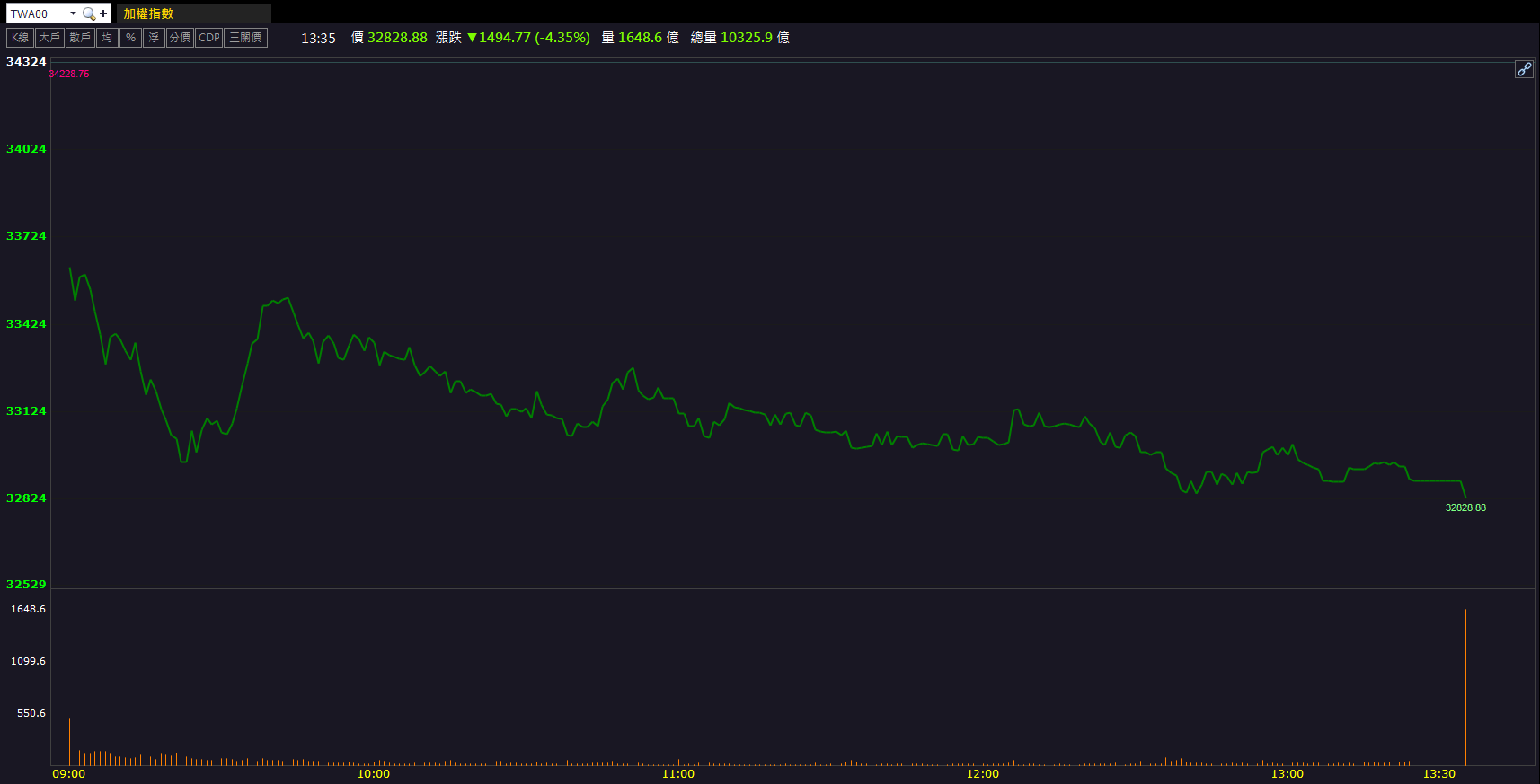Click the 浮 toolbar button

click(x=154, y=38)
